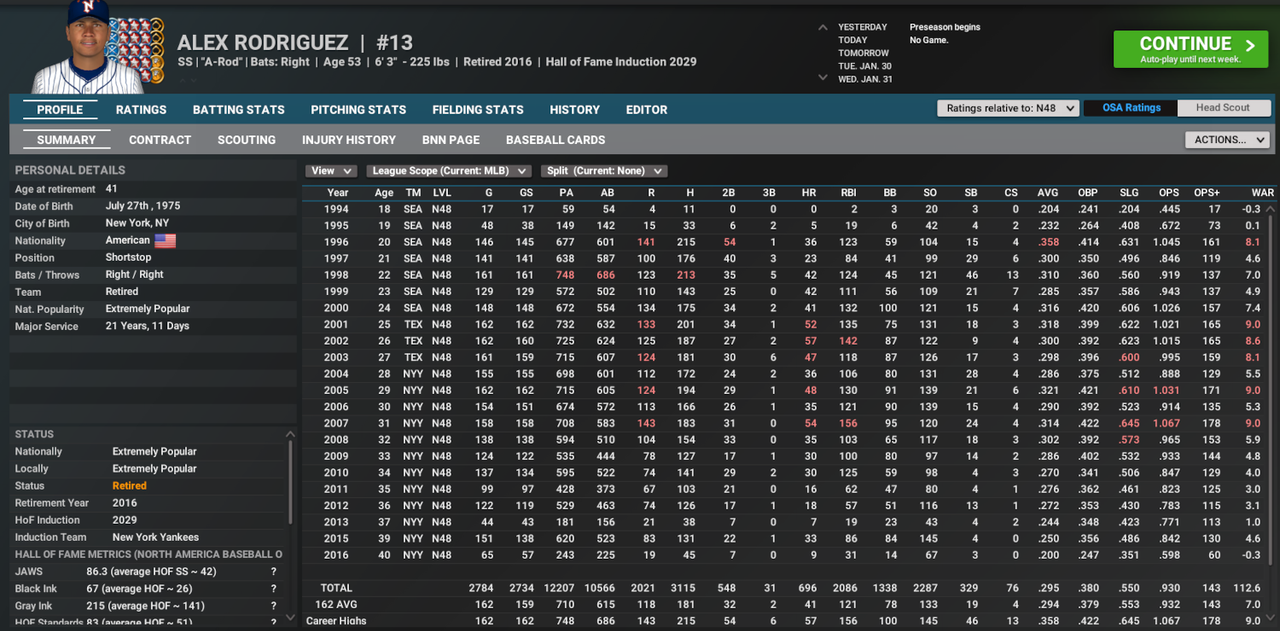
Task: Open the League Scope (Current: MLB) dropdown
Action: click(450, 171)
